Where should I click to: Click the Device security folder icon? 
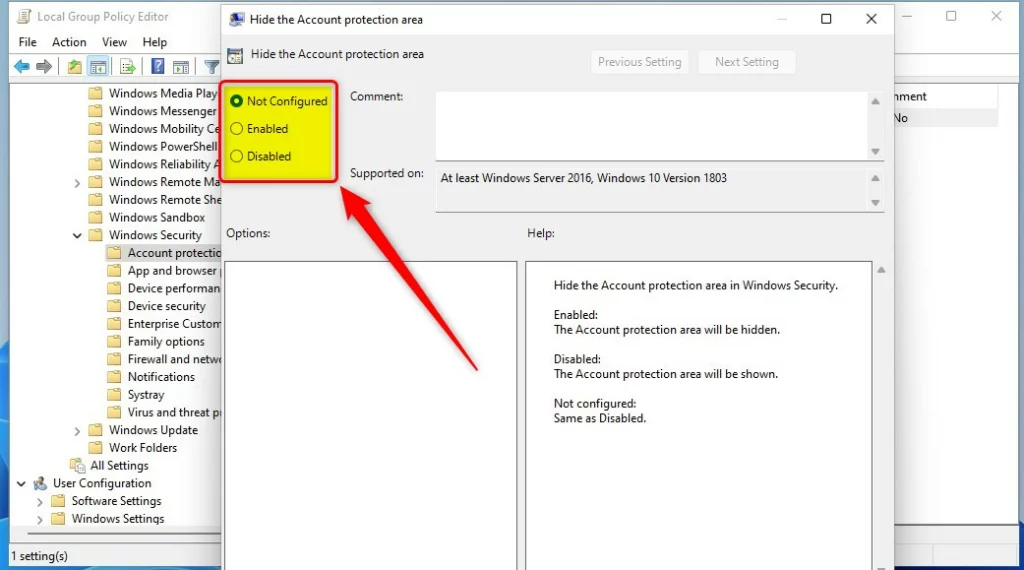tap(114, 306)
